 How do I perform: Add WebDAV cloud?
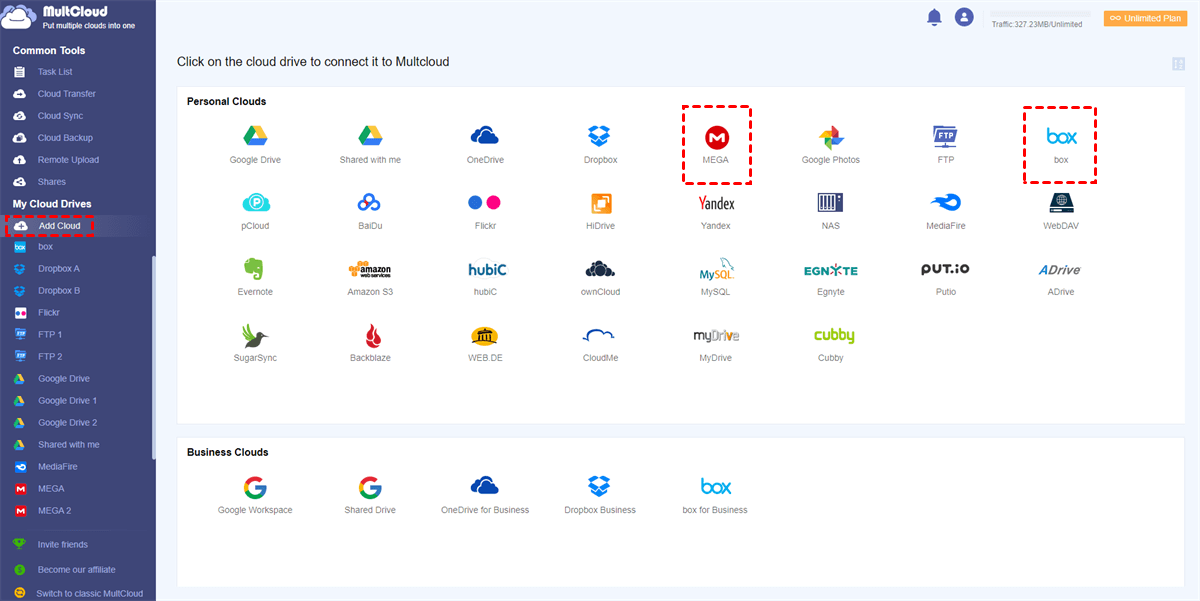(x=1061, y=211)
